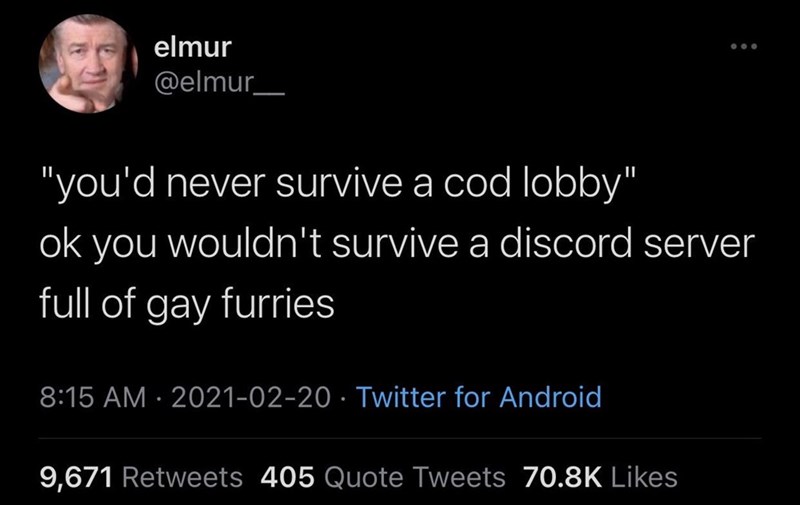Open the three-dot more options menu
The height and width of the screenshot is (505, 800).
743,46
